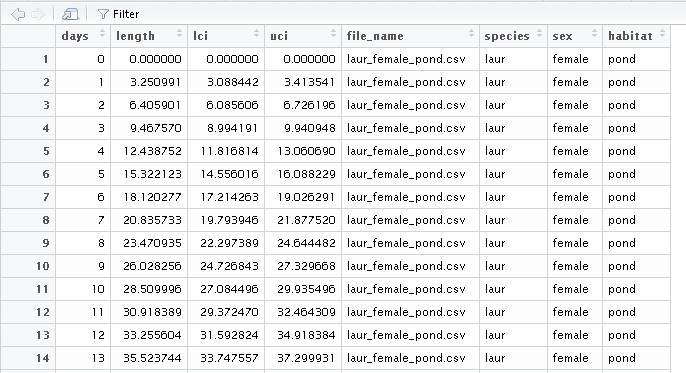Sort by the file_name column arrows
686x373 pixels.
click(471, 33)
